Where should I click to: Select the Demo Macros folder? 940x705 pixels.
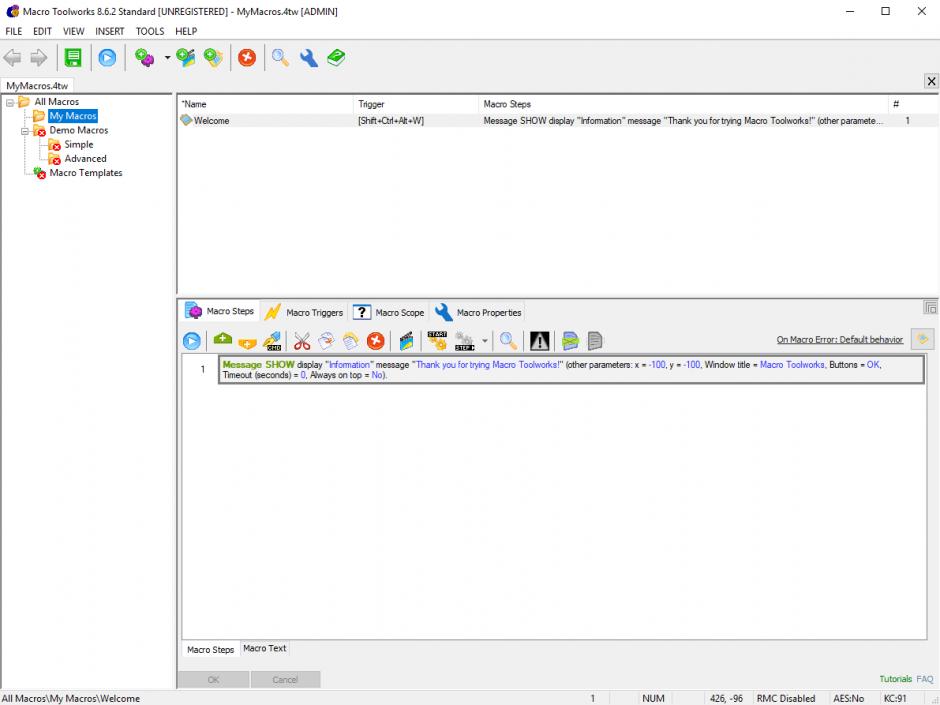tap(79, 130)
